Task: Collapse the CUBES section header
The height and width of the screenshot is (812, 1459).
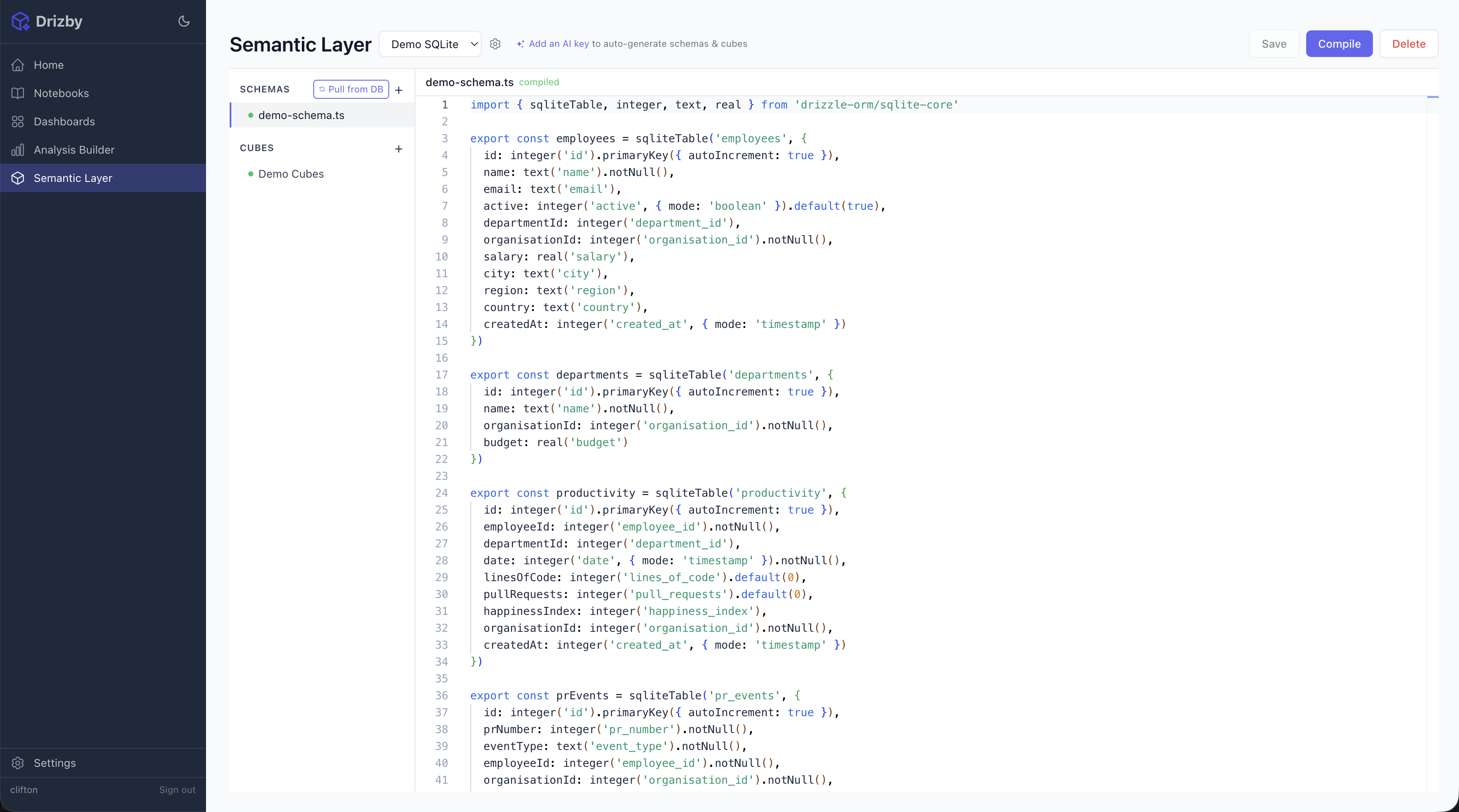Action: pyautogui.click(x=257, y=148)
